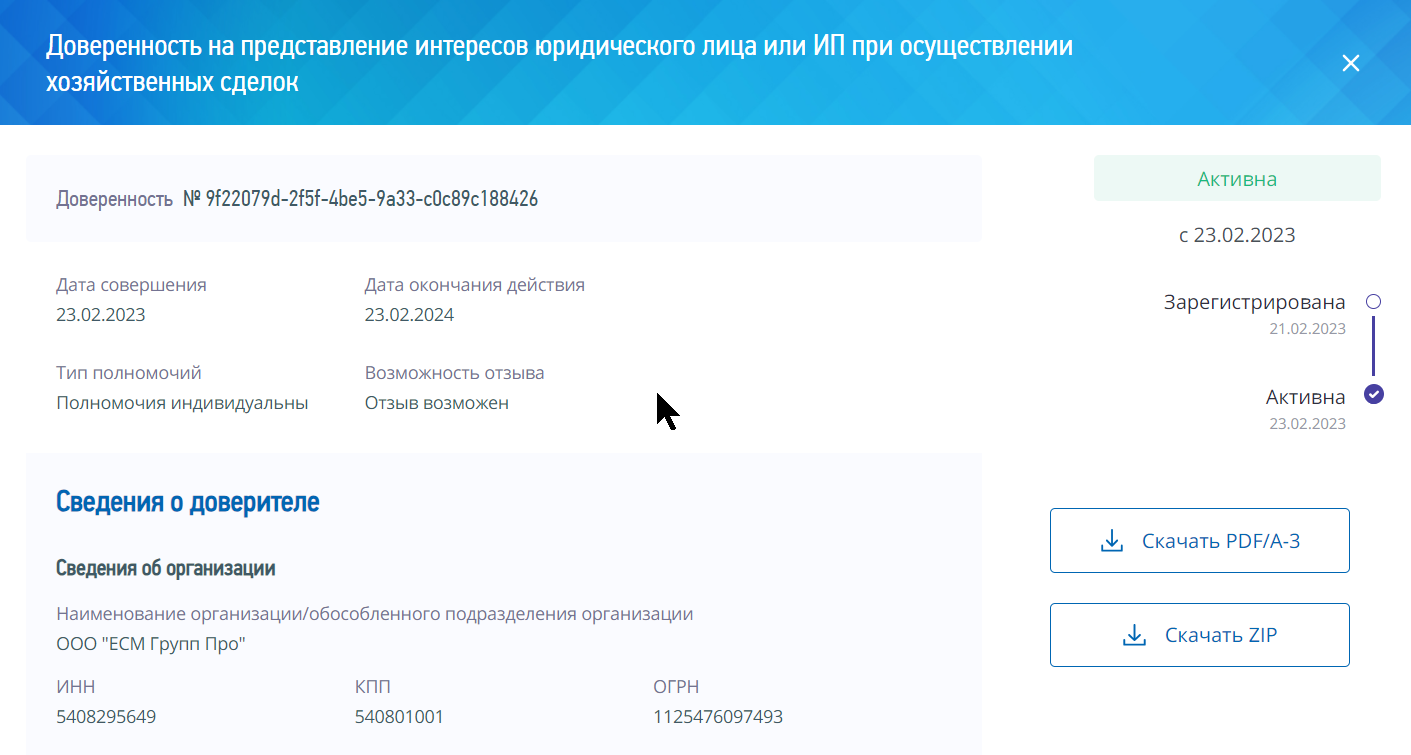Click the dialog title about Доверенность
Image resolution: width=1411 pixels, height=755 pixels.
click(x=559, y=63)
